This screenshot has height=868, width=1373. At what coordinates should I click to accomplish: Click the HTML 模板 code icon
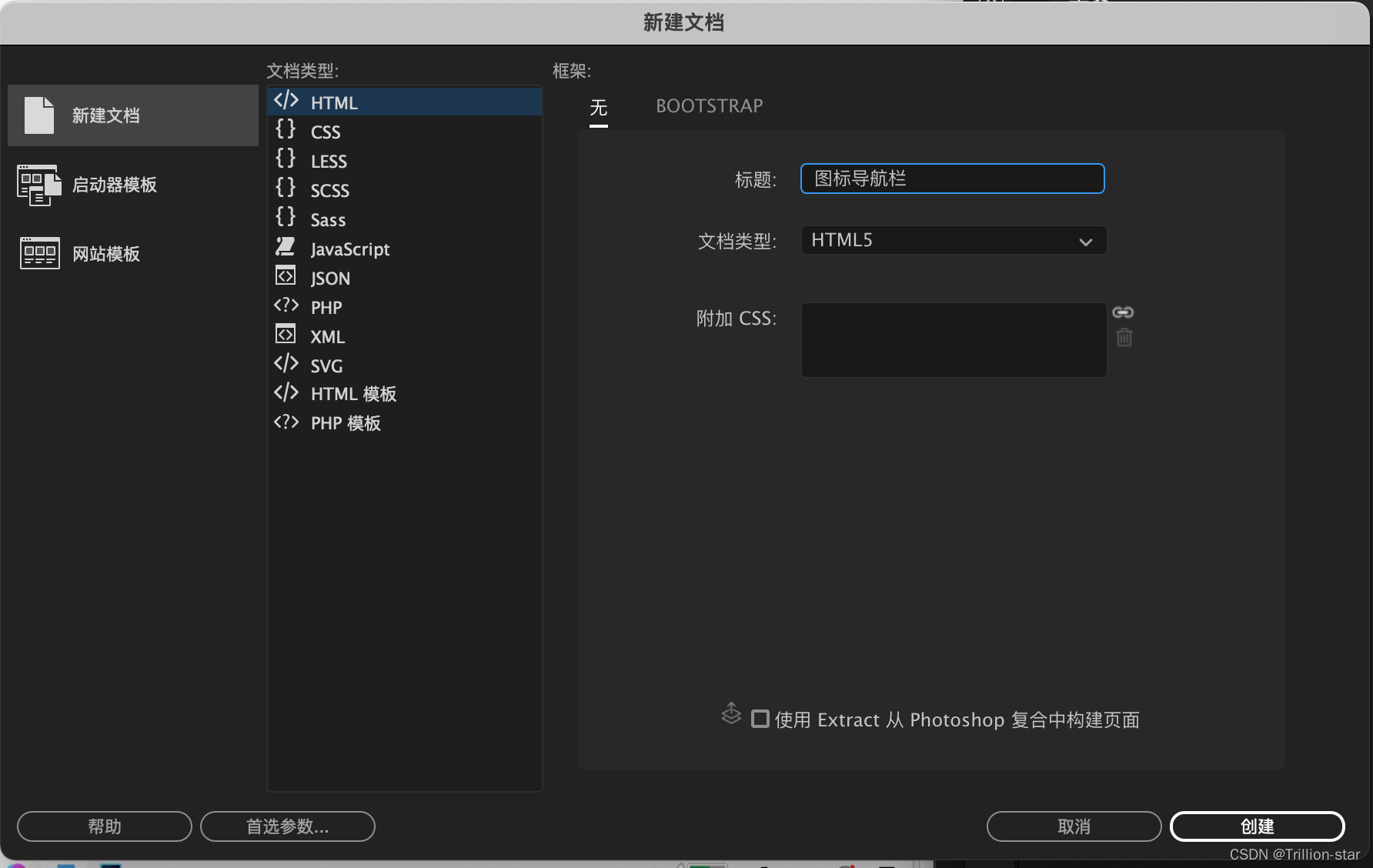coord(286,392)
